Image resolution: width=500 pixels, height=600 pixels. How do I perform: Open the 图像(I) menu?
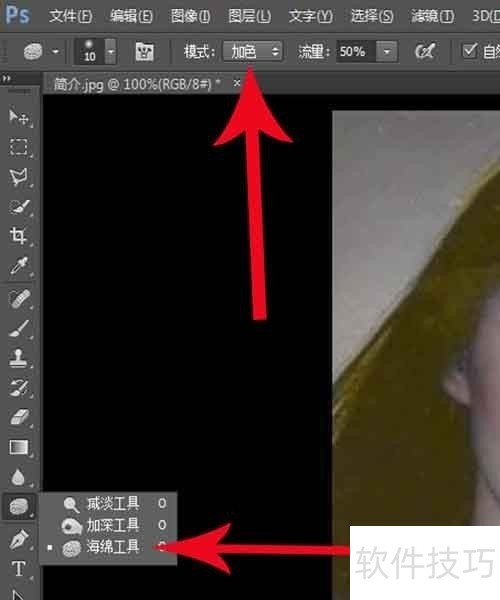click(x=190, y=16)
